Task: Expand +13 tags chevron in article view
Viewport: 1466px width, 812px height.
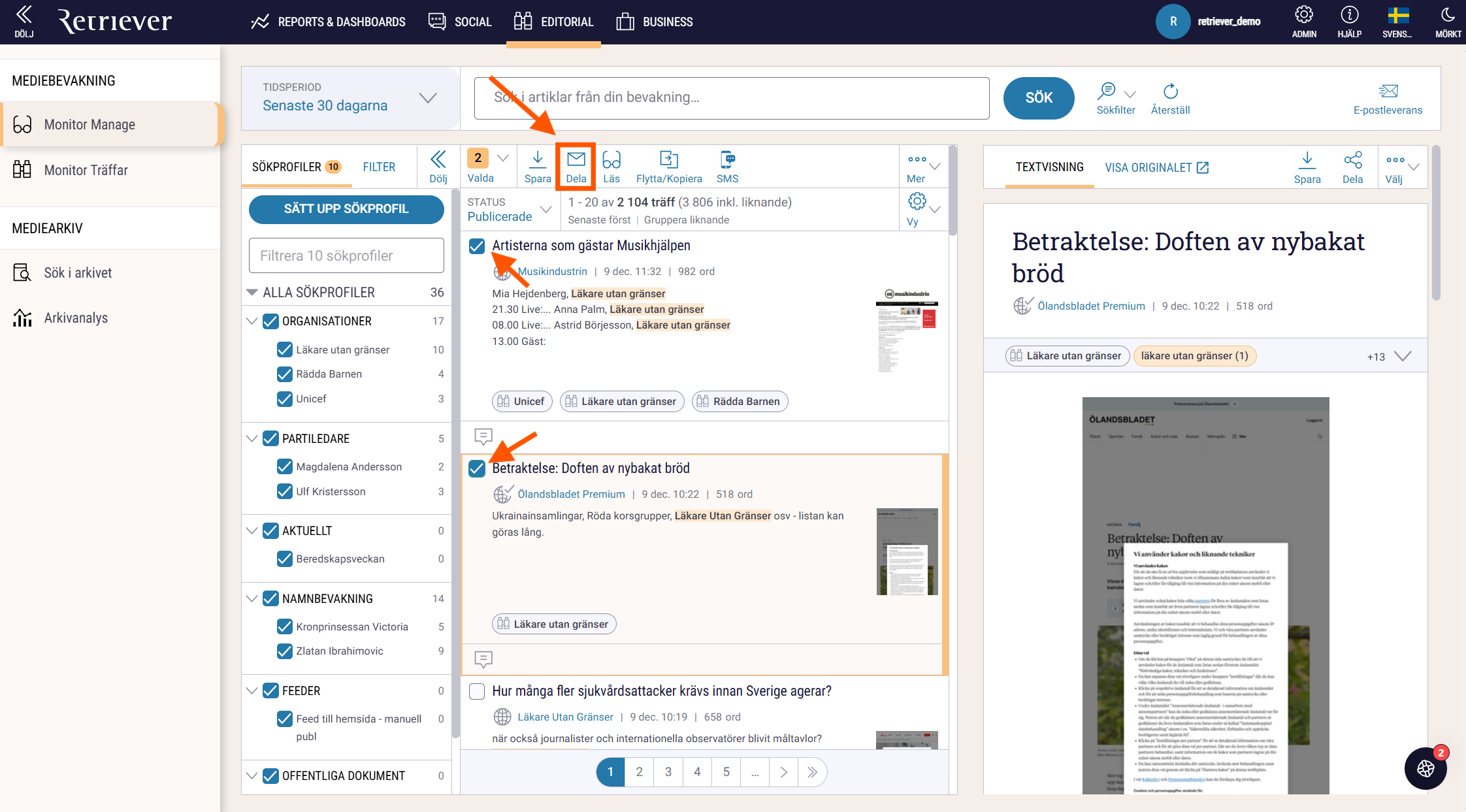Action: [x=1402, y=356]
